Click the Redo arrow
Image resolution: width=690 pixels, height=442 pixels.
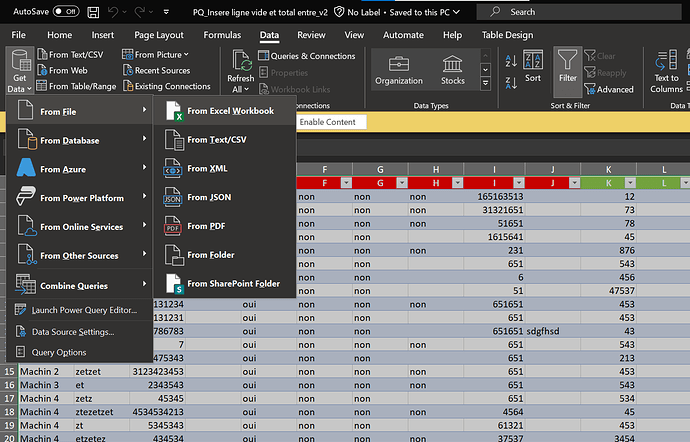point(139,12)
